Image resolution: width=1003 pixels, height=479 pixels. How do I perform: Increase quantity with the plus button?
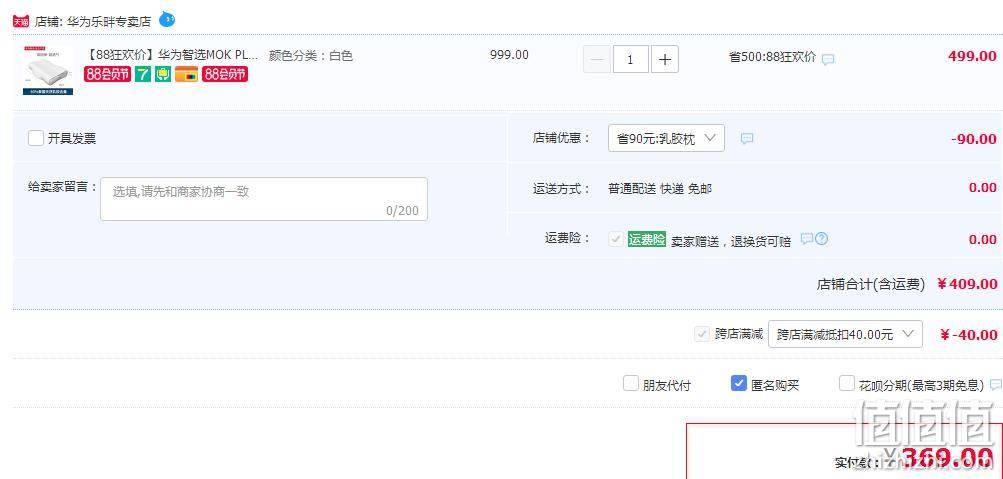(665, 59)
